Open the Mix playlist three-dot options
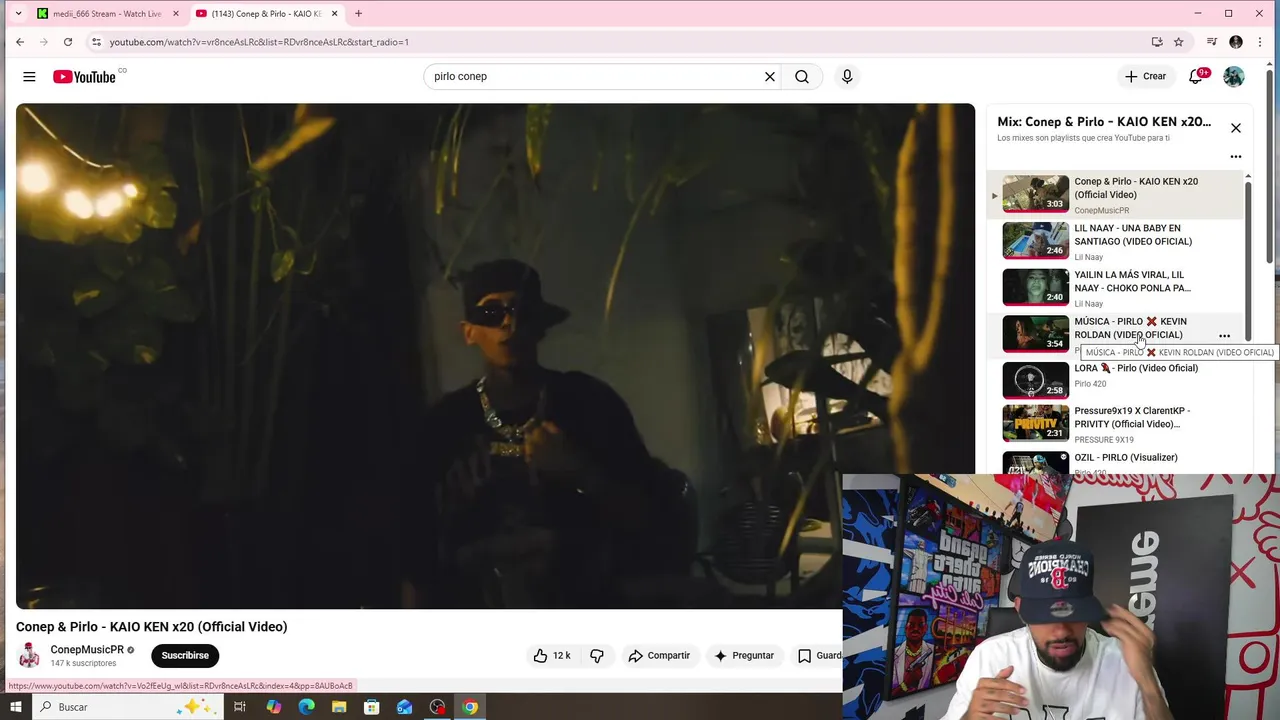Image resolution: width=1280 pixels, height=720 pixels. (x=1236, y=157)
